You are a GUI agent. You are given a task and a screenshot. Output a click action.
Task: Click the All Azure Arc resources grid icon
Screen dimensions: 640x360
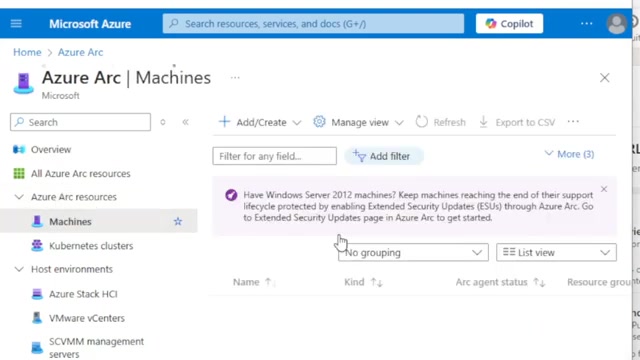19,173
